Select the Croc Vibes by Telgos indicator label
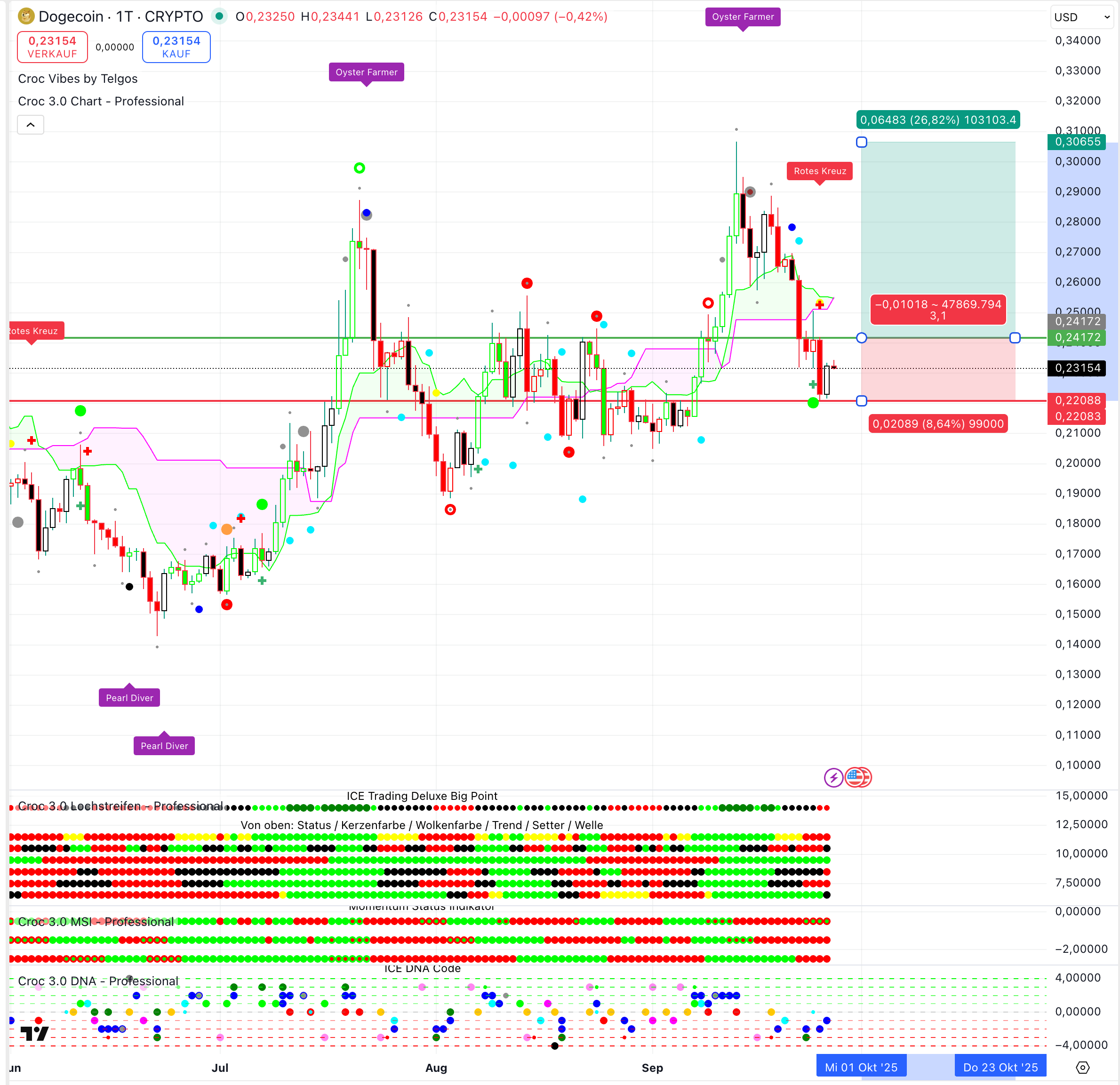The width and height of the screenshot is (1120, 1085). tap(78, 78)
